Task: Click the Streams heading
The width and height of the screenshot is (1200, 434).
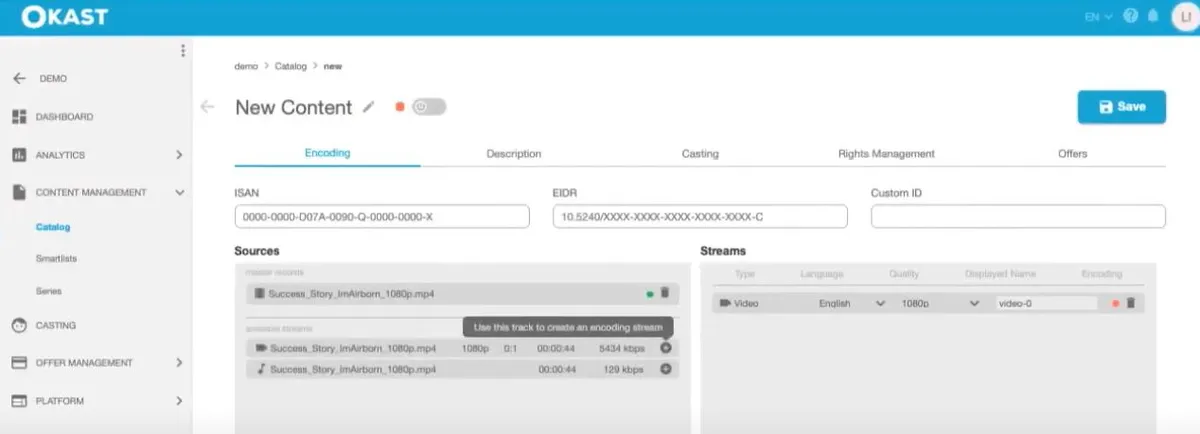Action: click(x=723, y=251)
